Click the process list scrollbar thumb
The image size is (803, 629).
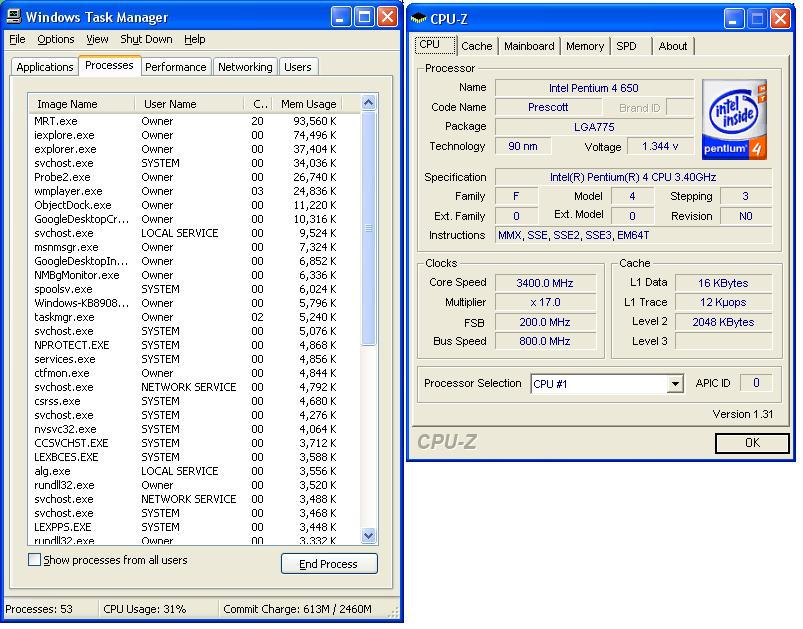pyautogui.click(x=368, y=228)
